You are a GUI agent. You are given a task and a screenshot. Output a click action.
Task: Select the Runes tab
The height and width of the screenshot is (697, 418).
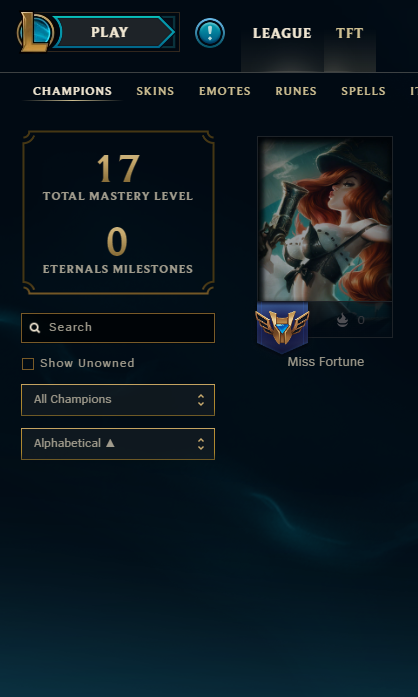click(x=296, y=91)
